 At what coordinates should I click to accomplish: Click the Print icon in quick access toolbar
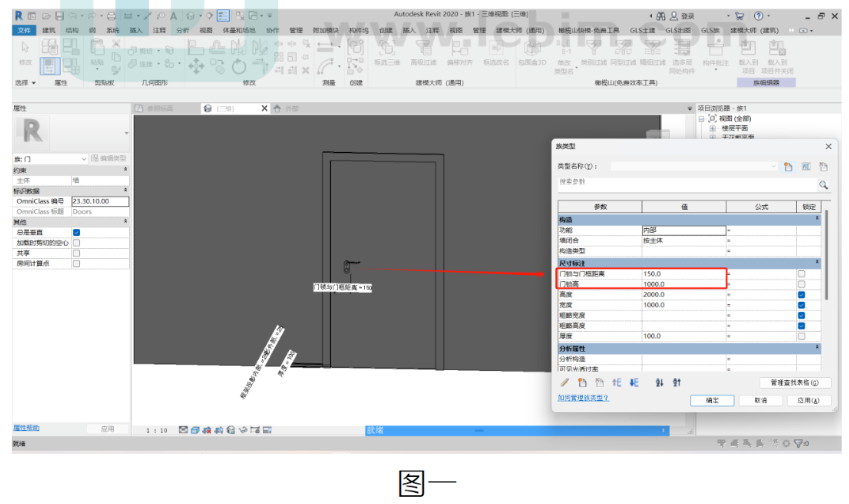tap(111, 16)
